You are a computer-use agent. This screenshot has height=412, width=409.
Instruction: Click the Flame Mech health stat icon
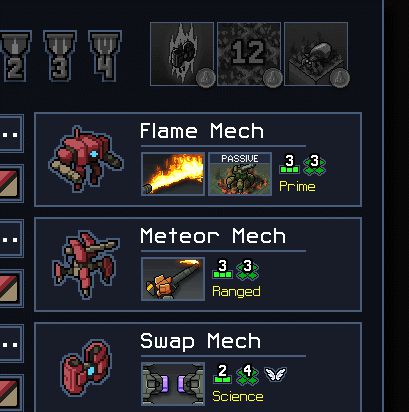click(289, 164)
